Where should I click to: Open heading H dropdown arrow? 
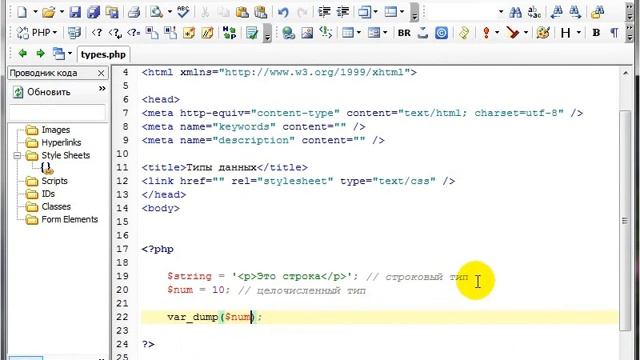579,32
